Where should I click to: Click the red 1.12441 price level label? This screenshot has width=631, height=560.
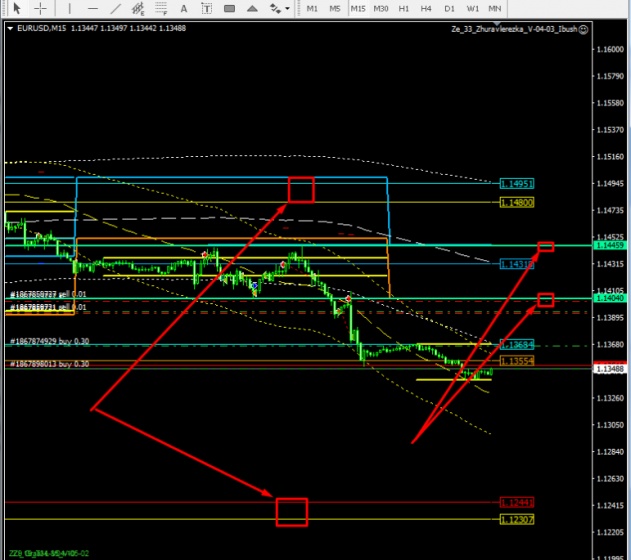(x=516, y=502)
